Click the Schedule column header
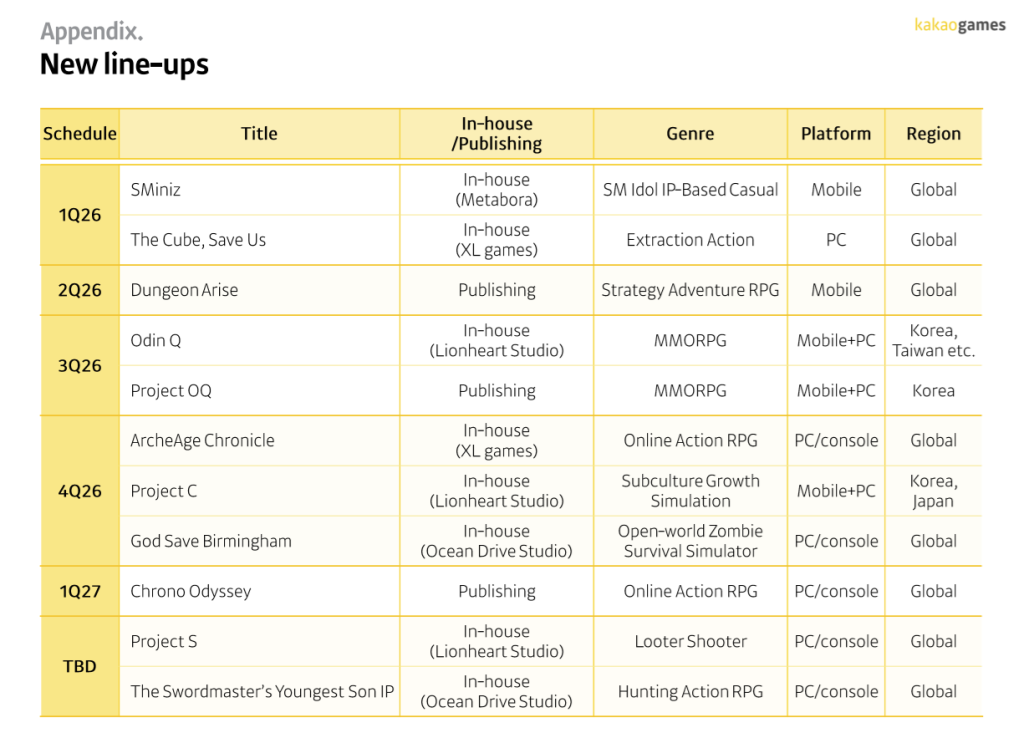1024x733 pixels. 80,134
